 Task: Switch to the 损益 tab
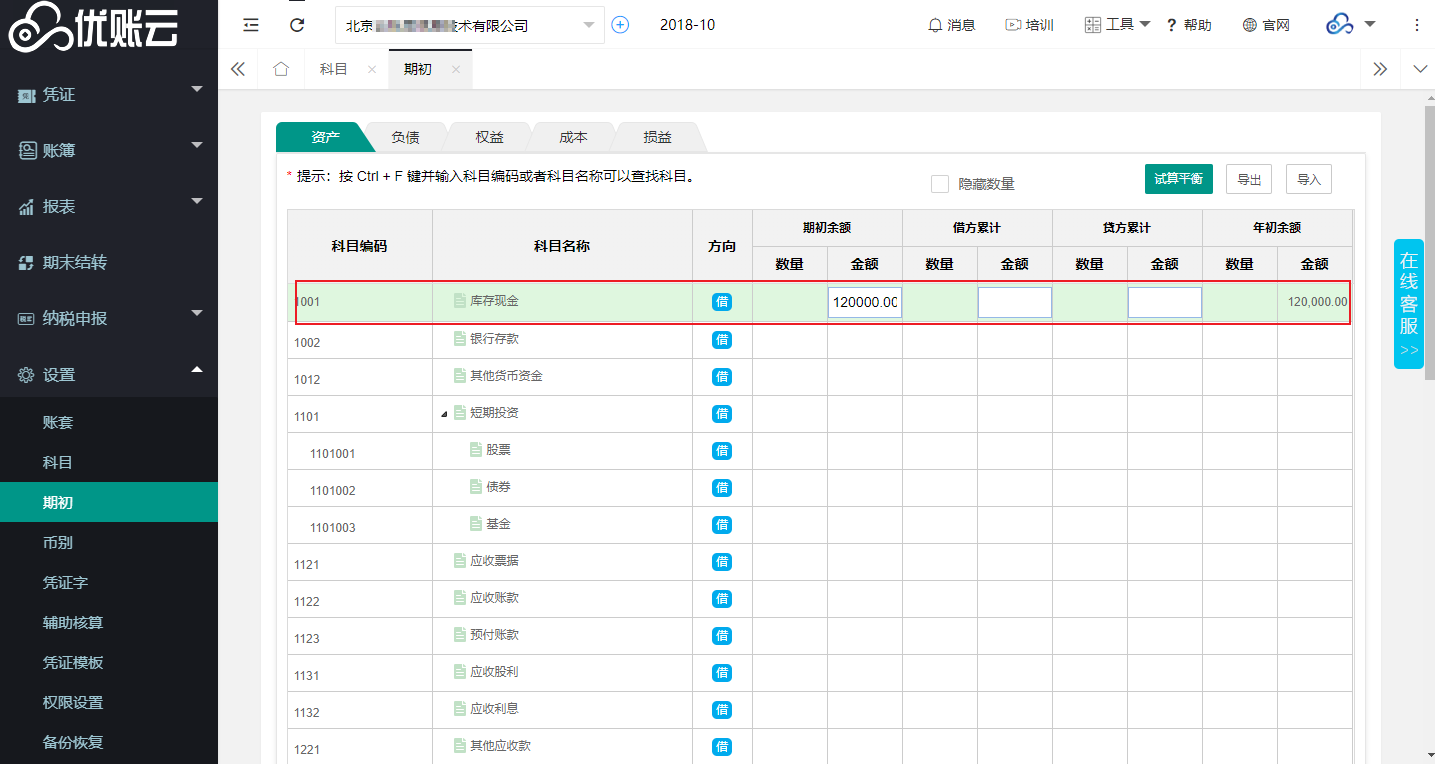pyautogui.click(x=657, y=137)
